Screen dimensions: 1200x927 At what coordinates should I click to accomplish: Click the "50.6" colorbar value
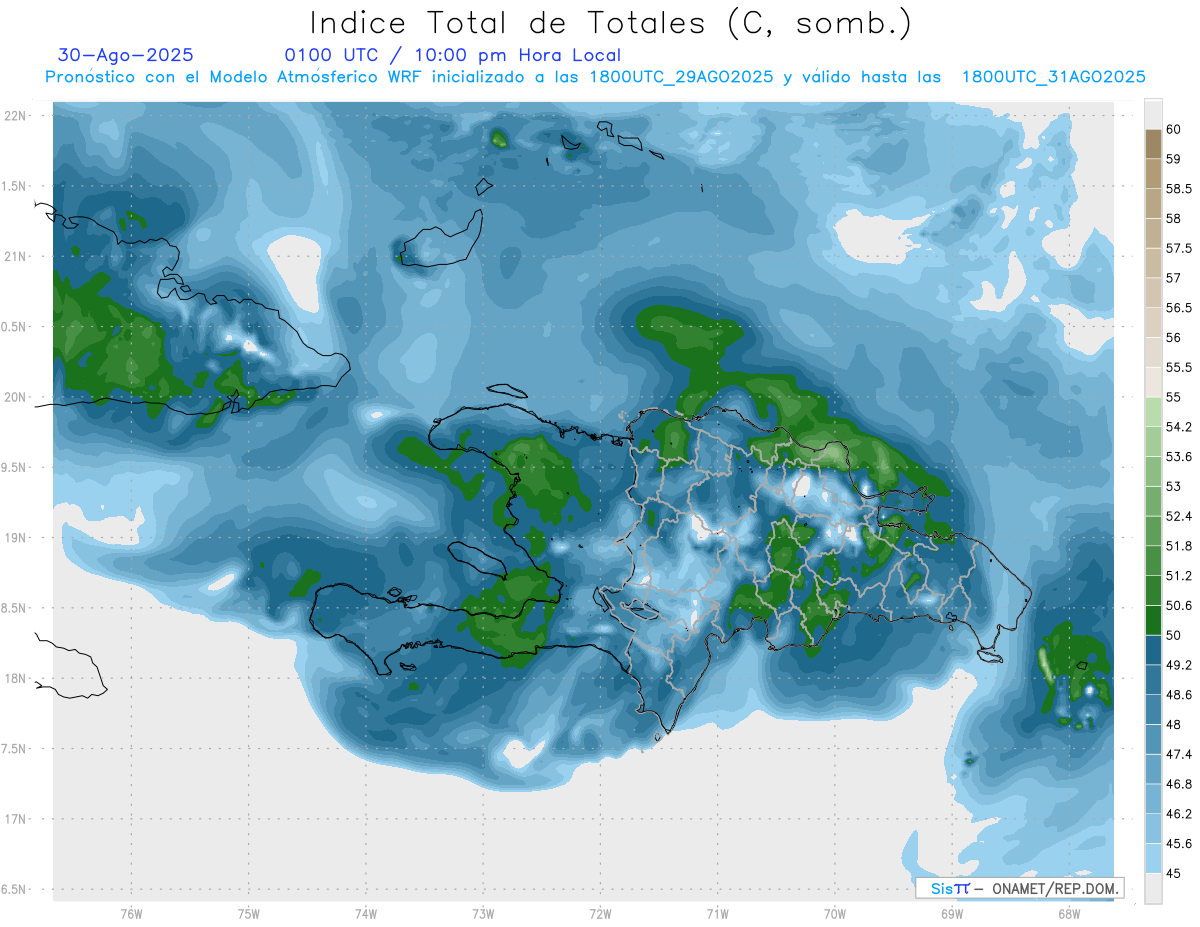(x=1179, y=606)
